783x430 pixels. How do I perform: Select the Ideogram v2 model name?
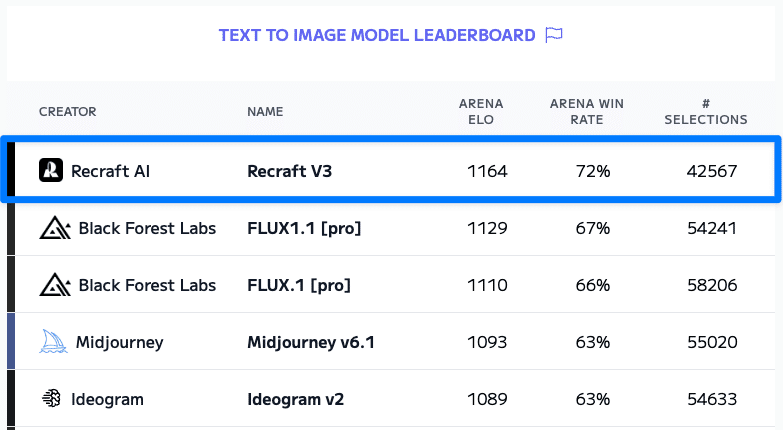coord(296,399)
